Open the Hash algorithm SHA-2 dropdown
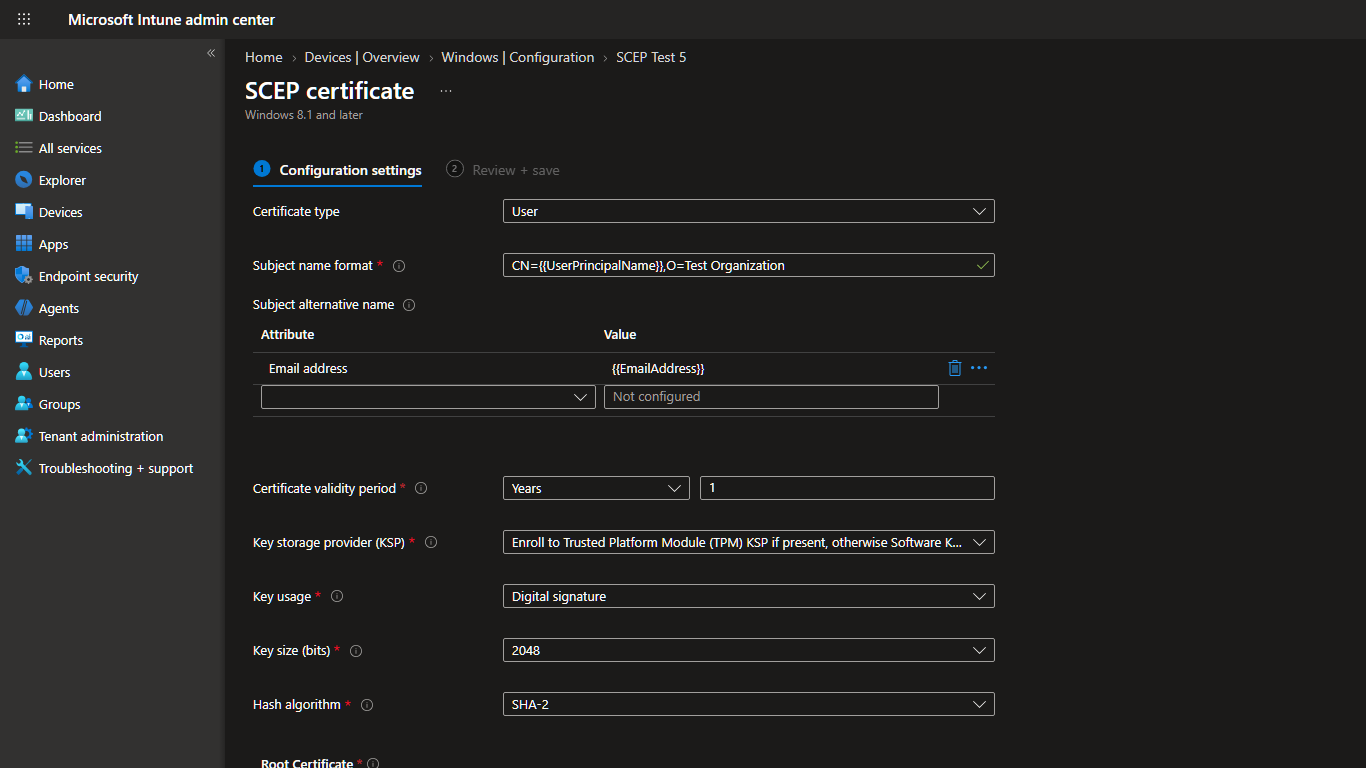1366x768 pixels. coord(749,704)
